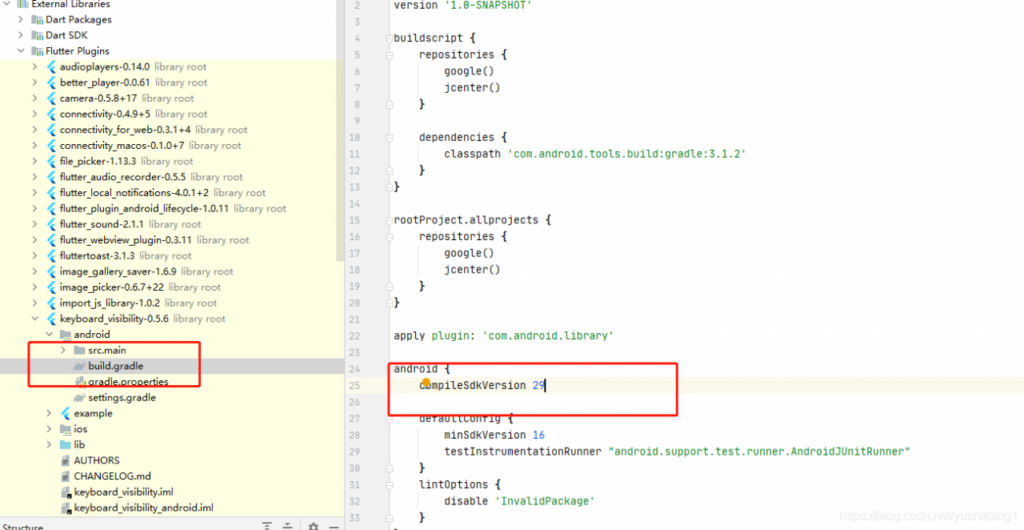Image resolution: width=1024 pixels, height=530 pixels.
Task: Expand the ios folder
Action: pyautogui.click(x=50, y=429)
